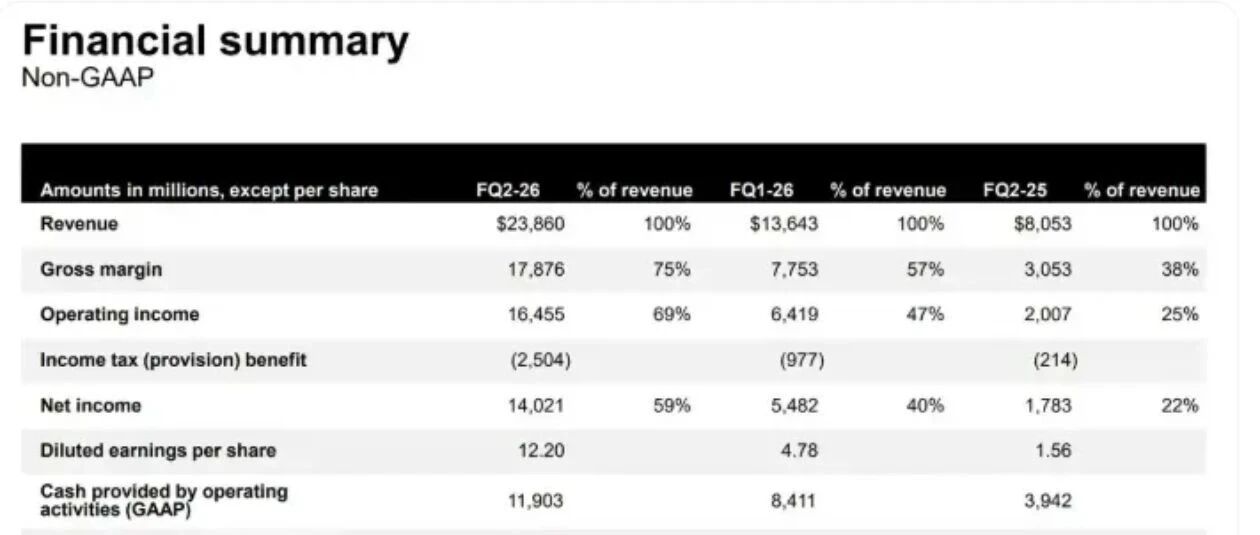
Task: Click the $23,860 revenue value
Action: tap(530, 224)
